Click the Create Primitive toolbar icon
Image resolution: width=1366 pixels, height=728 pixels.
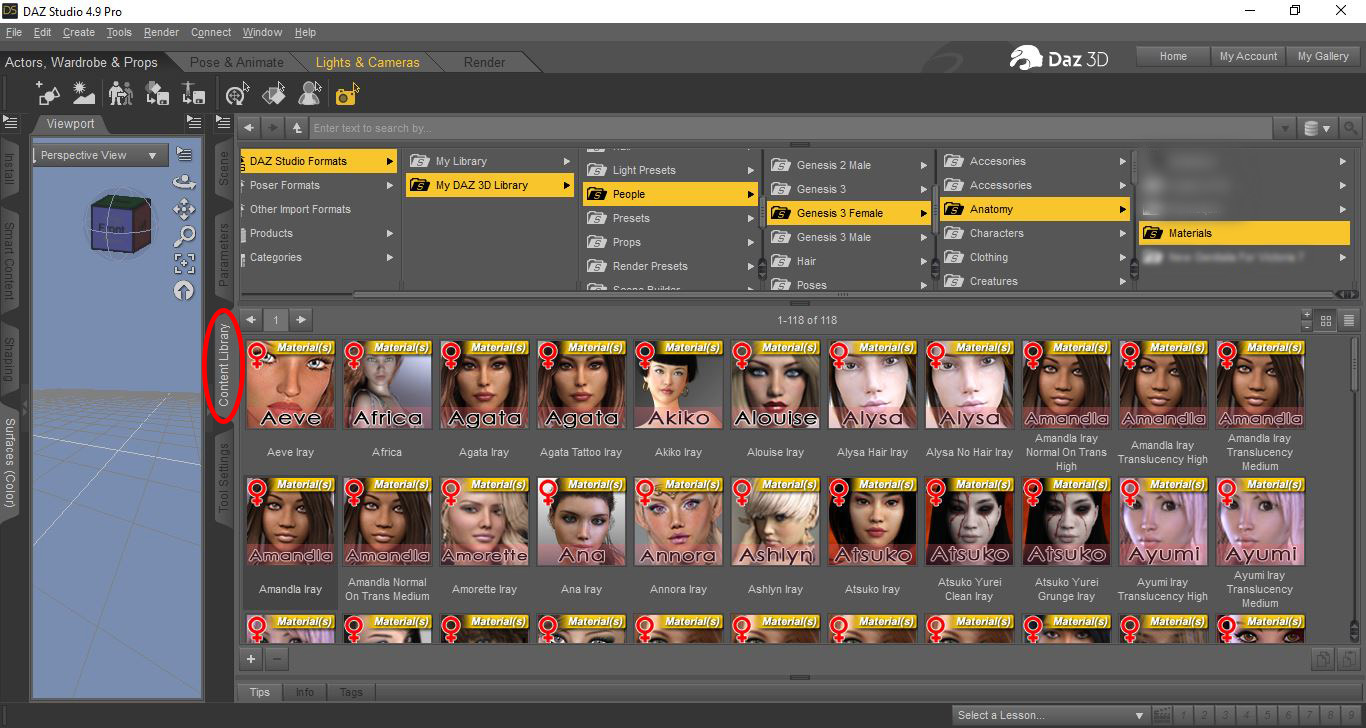[x=48, y=94]
